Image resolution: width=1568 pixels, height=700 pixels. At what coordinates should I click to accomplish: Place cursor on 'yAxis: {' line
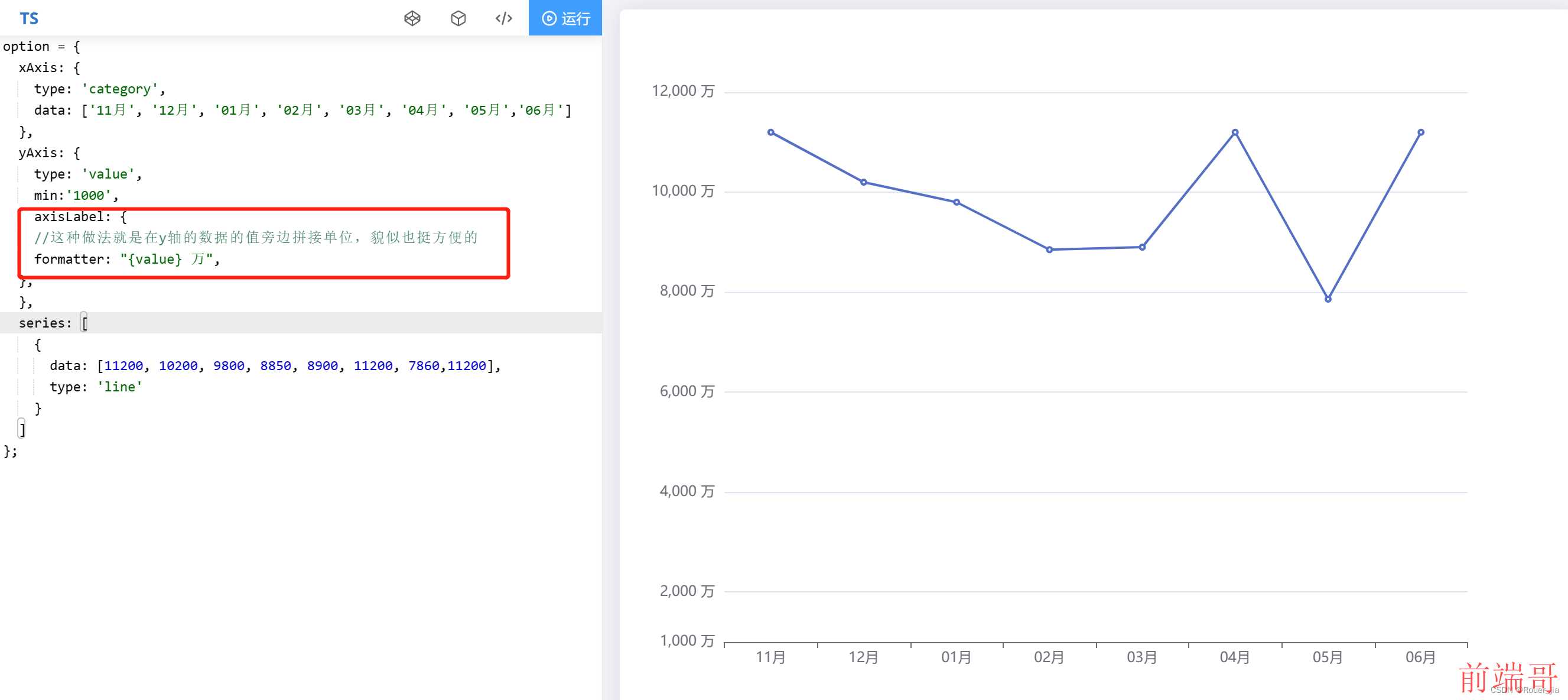49,153
